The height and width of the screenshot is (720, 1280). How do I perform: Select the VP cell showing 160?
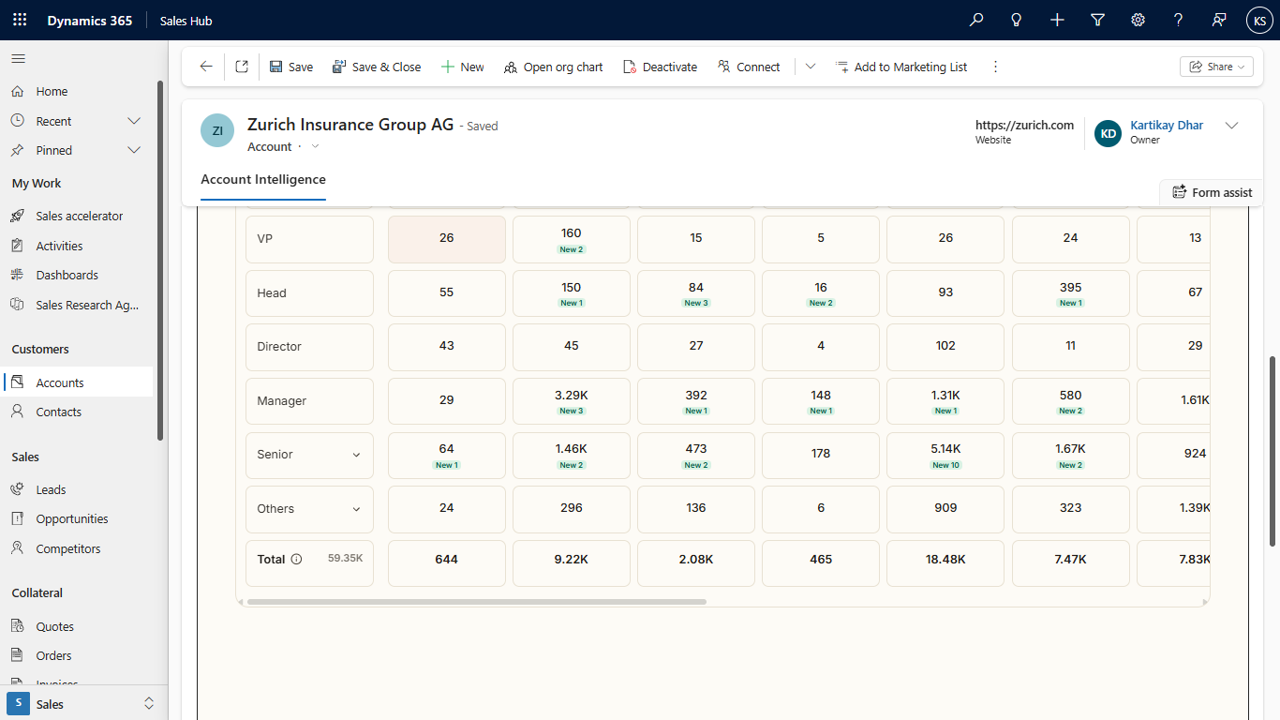click(571, 240)
